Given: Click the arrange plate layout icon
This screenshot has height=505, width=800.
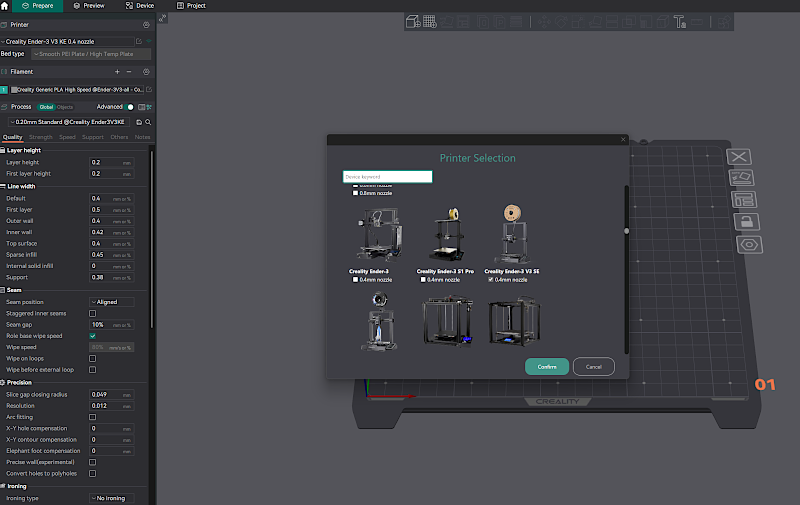Looking at the screenshot, I should 744,199.
